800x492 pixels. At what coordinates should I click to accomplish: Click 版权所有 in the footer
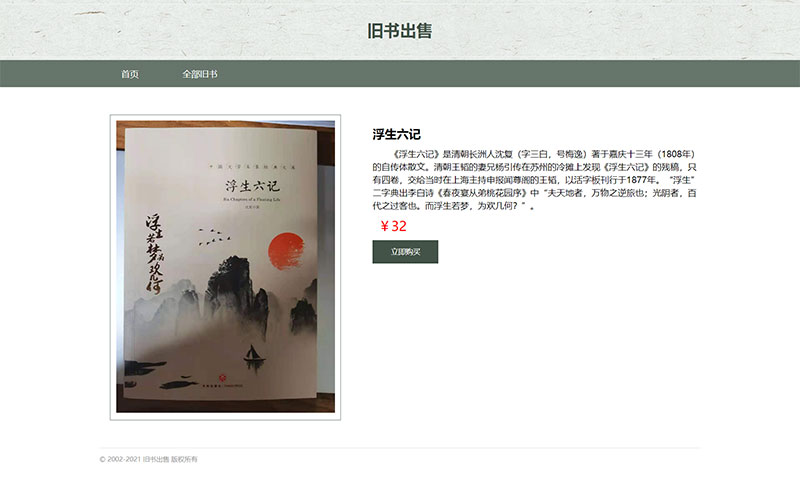point(184,459)
